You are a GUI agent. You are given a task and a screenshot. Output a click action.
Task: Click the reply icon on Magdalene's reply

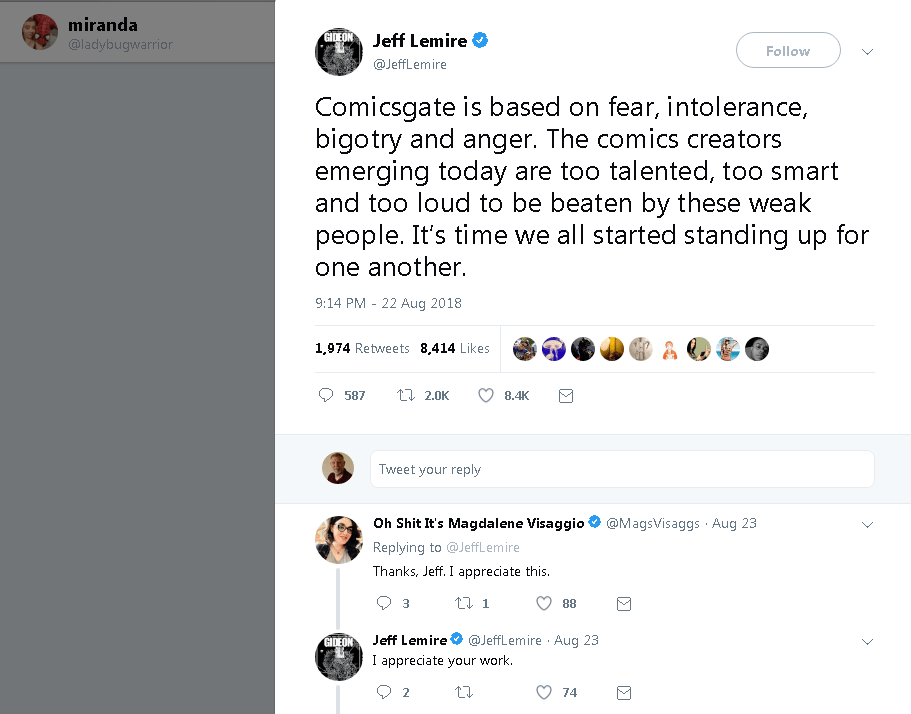[x=383, y=603]
